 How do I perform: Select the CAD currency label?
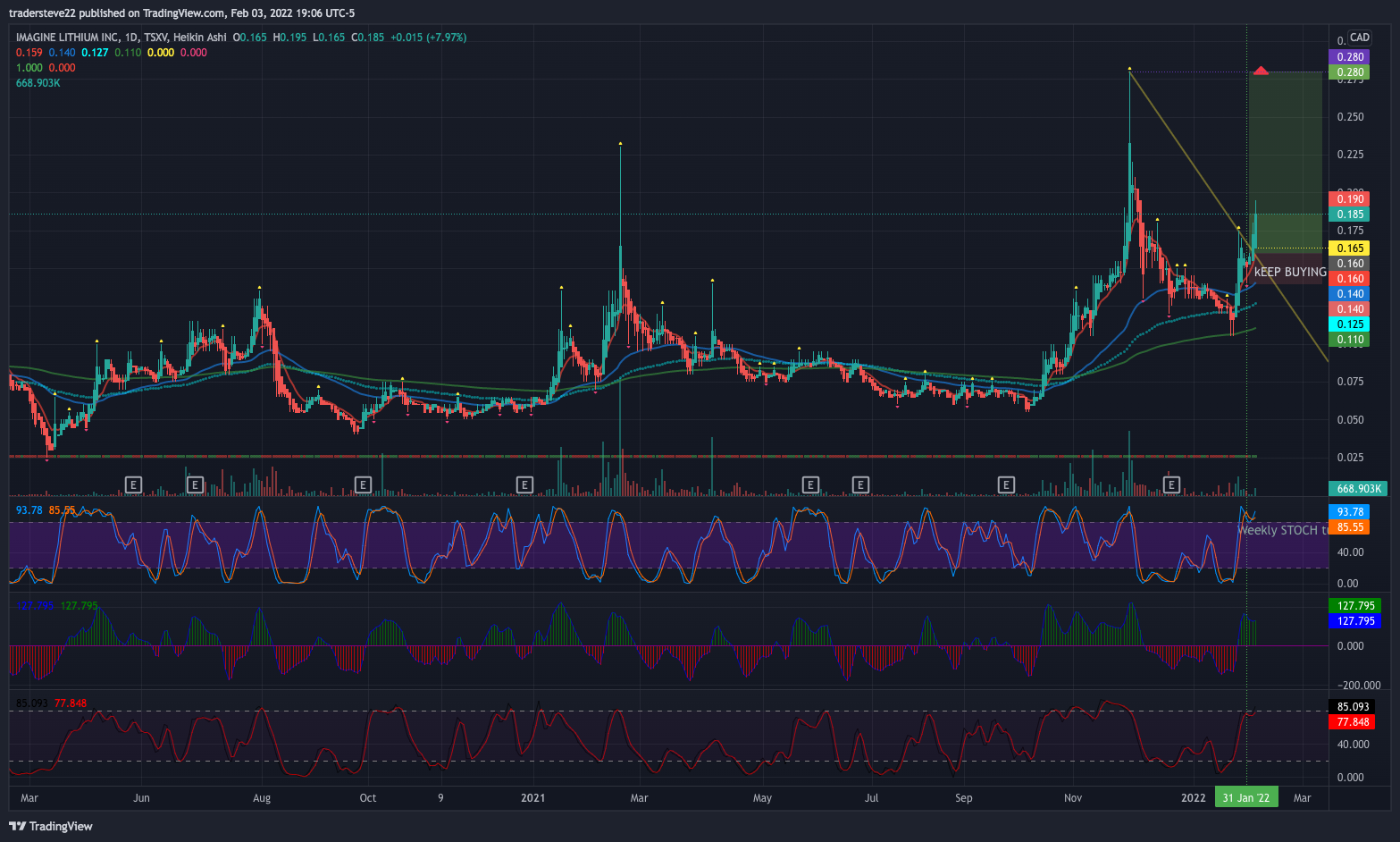point(1360,38)
